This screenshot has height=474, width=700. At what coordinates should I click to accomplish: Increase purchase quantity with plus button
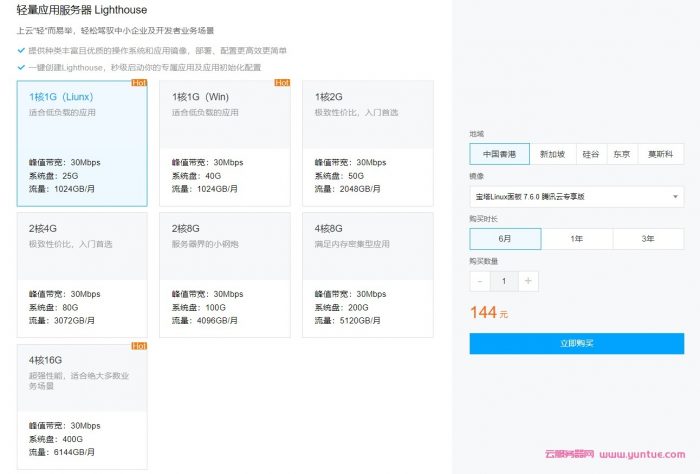[528, 282]
